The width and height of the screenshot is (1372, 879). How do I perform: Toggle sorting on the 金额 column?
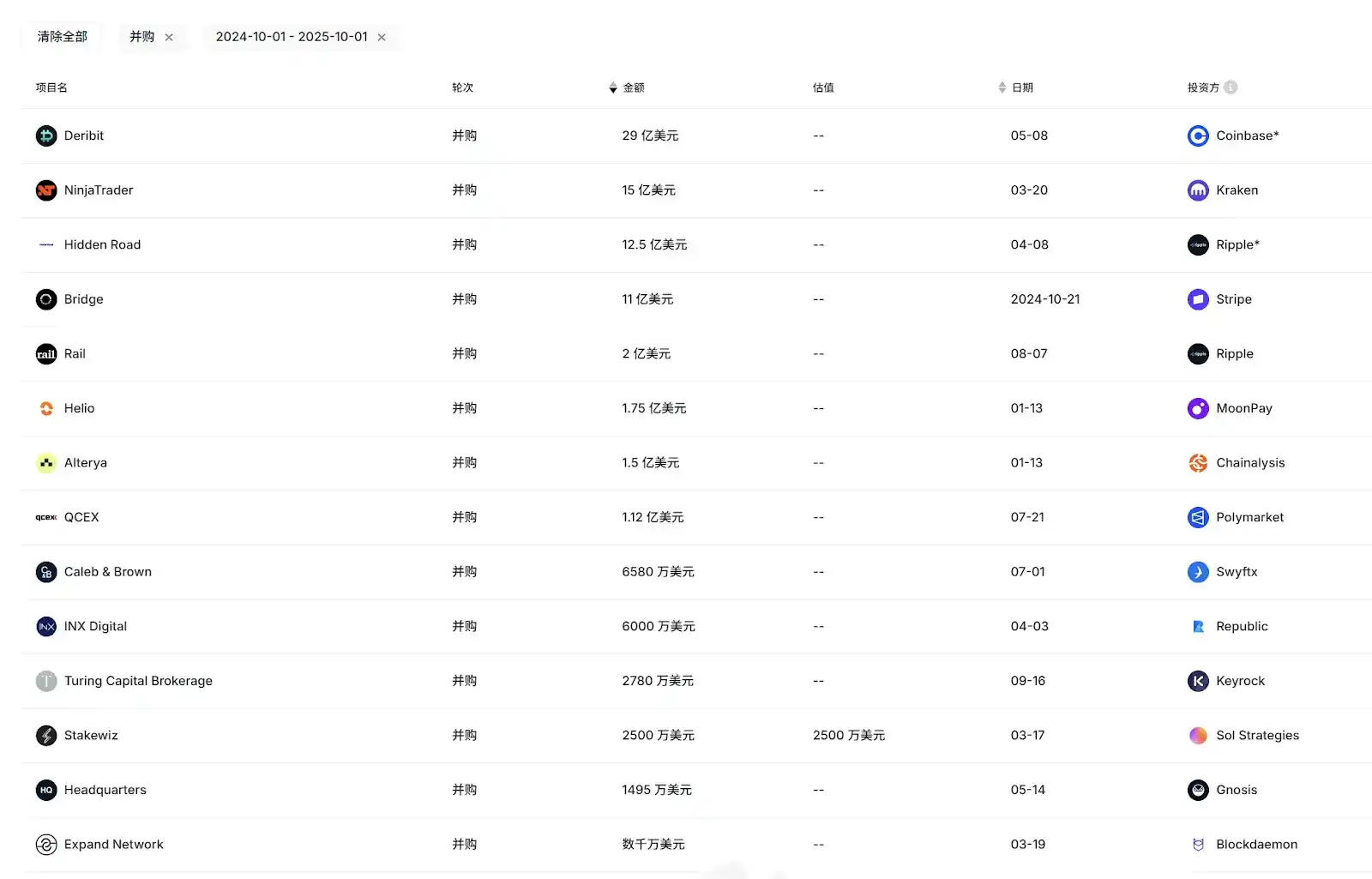(x=612, y=87)
